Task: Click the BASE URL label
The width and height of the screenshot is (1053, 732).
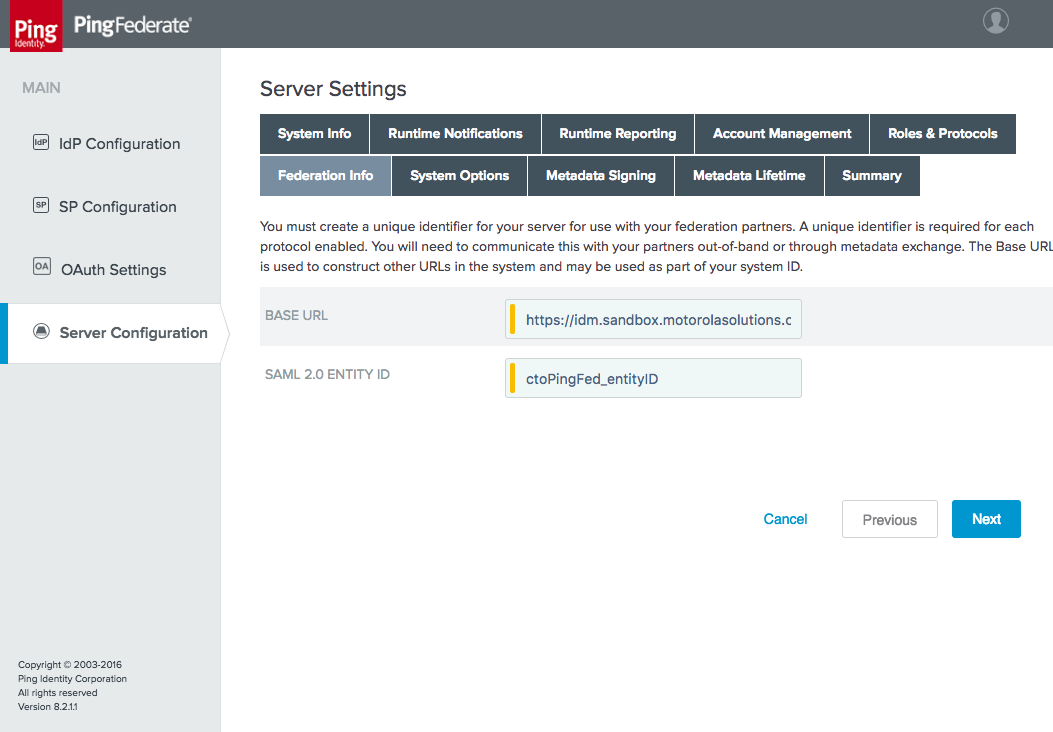Action: pyautogui.click(x=296, y=316)
